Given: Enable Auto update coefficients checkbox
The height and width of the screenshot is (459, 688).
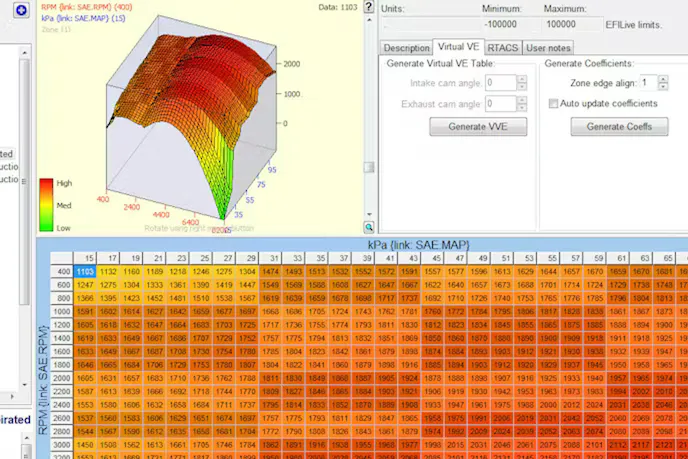Looking at the screenshot, I should point(554,103).
